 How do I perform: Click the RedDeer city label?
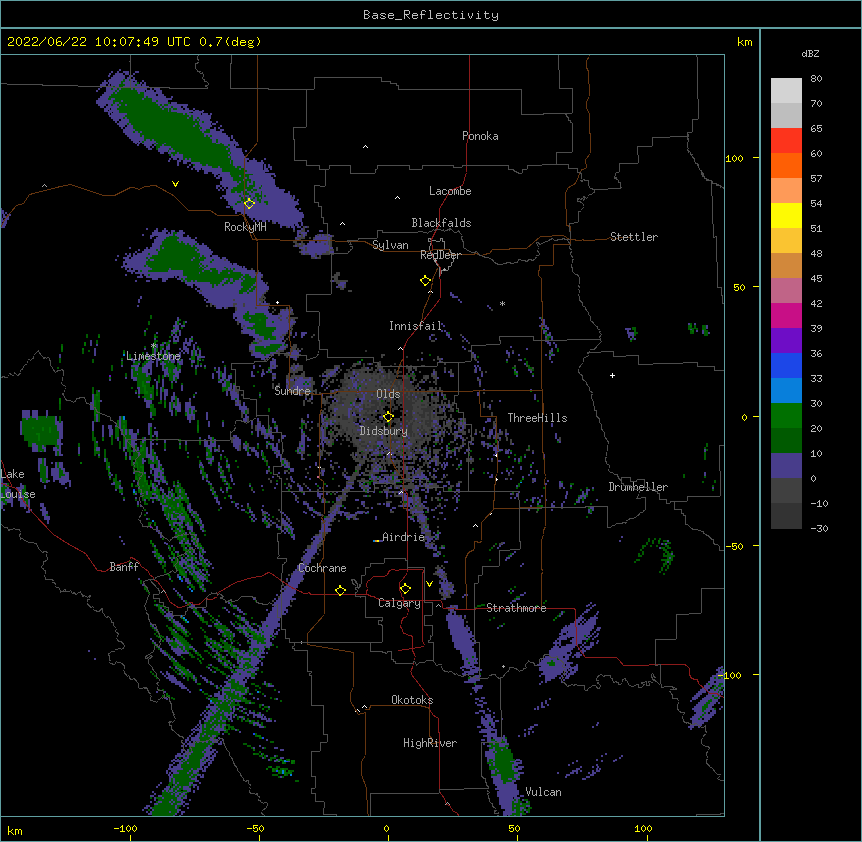click(x=440, y=255)
